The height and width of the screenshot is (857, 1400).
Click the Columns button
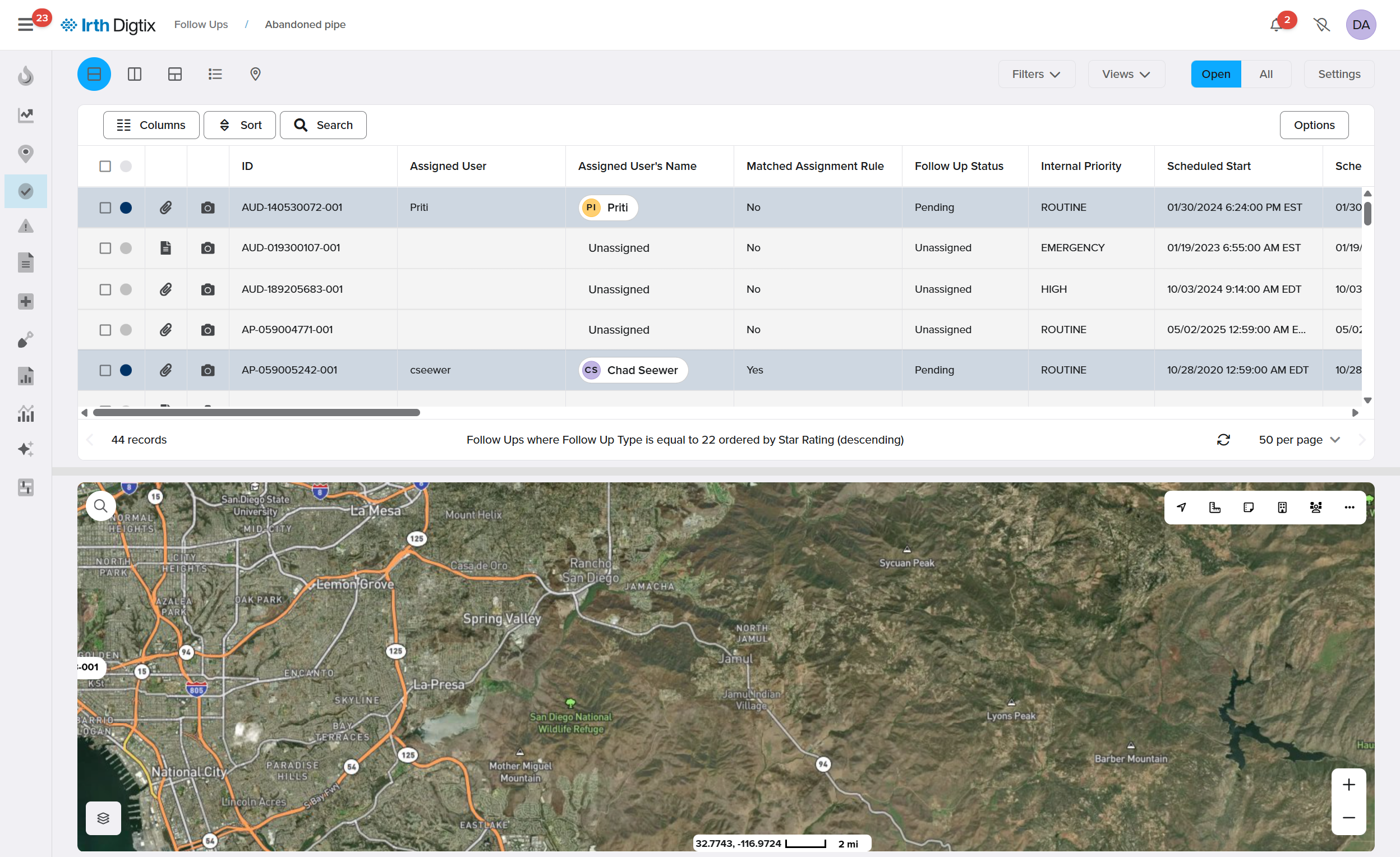pyautogui.click(x=151, y=125)
